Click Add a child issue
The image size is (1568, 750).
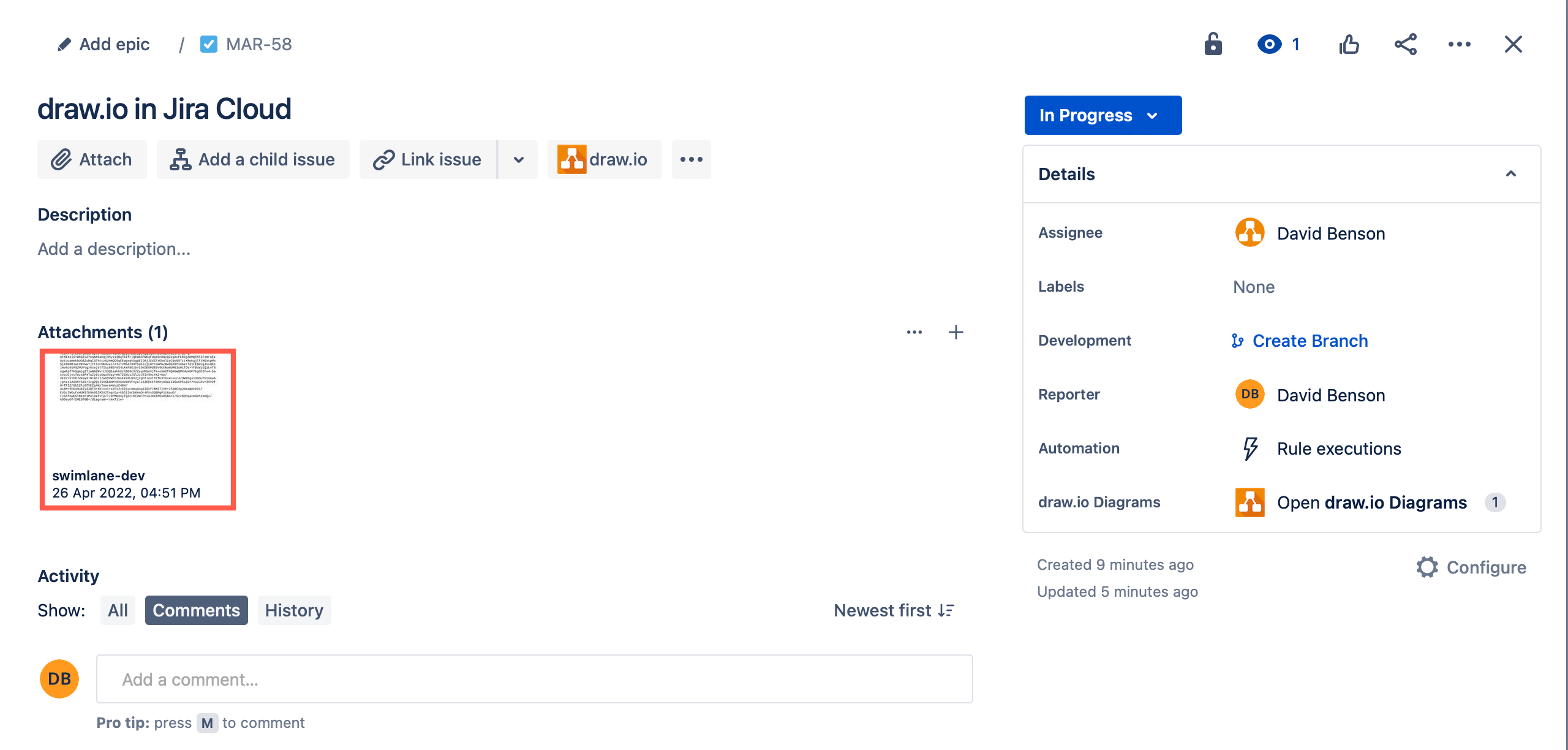tap(253, 159)
